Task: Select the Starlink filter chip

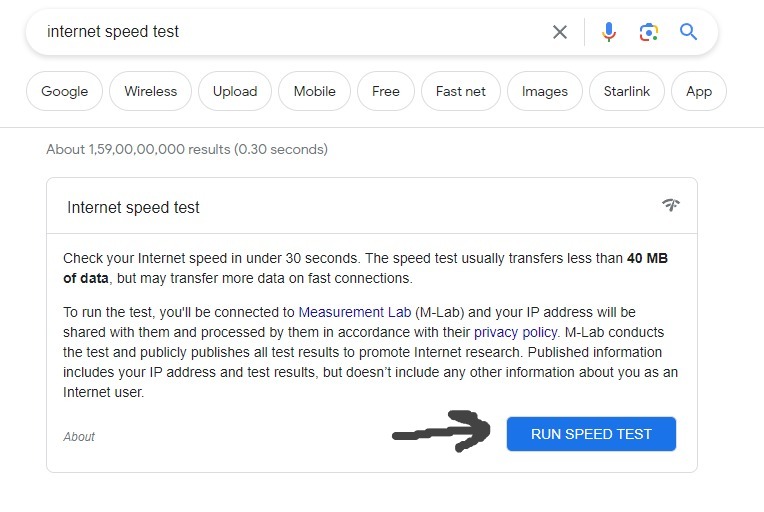Action: pos(627,91)
